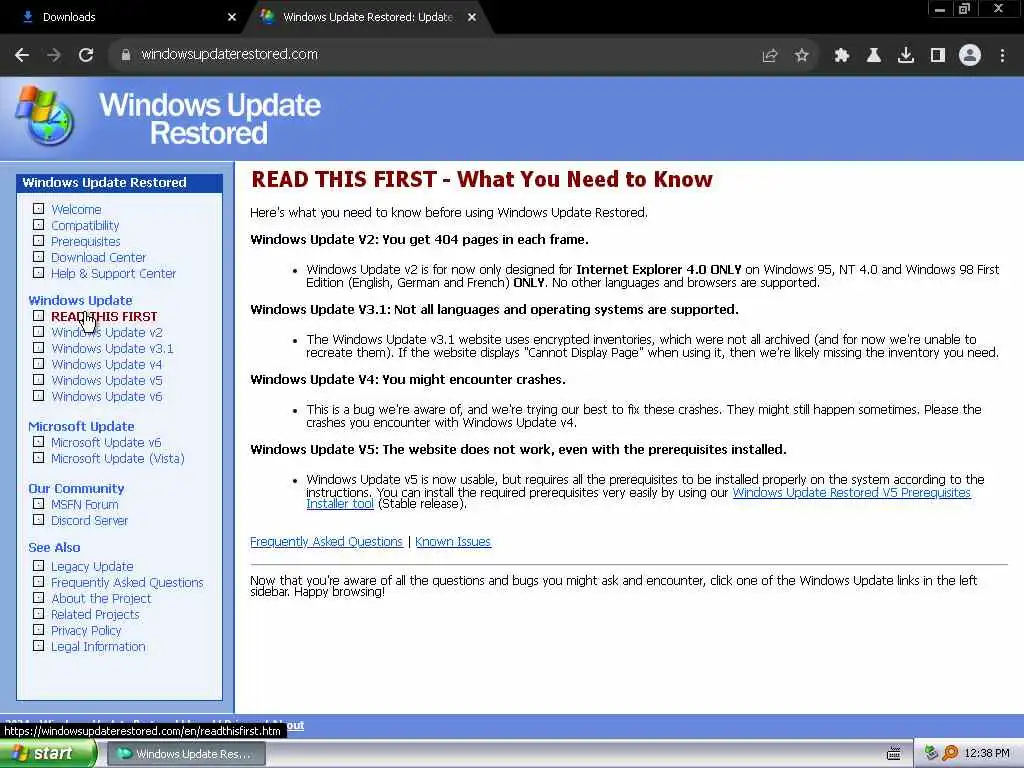Select READ THIS FIRST in sidebar

click(104, 316)
